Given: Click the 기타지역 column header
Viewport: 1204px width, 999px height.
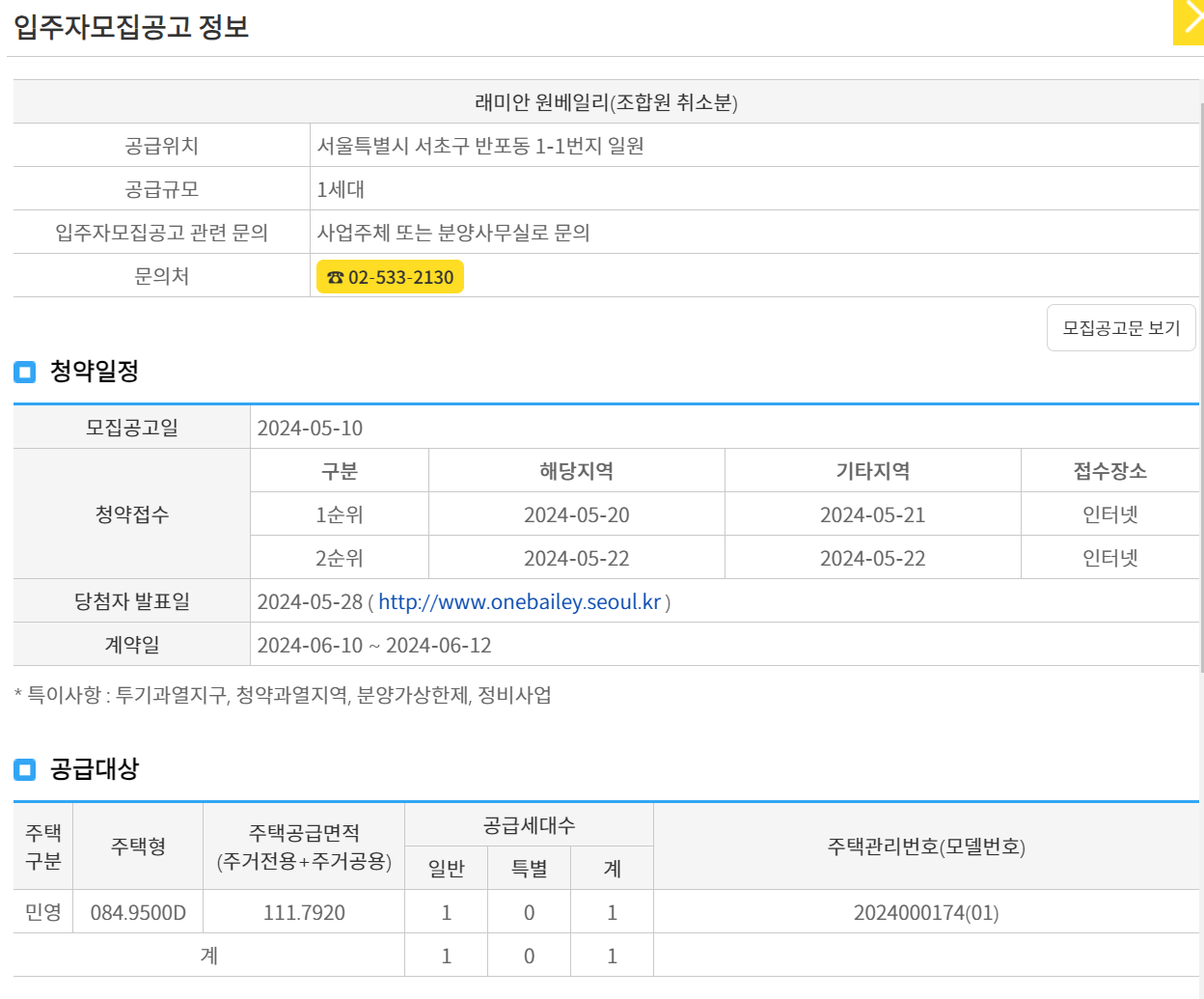Looking at the screenshot, I should pyautogui.click(x=872, y=471).
